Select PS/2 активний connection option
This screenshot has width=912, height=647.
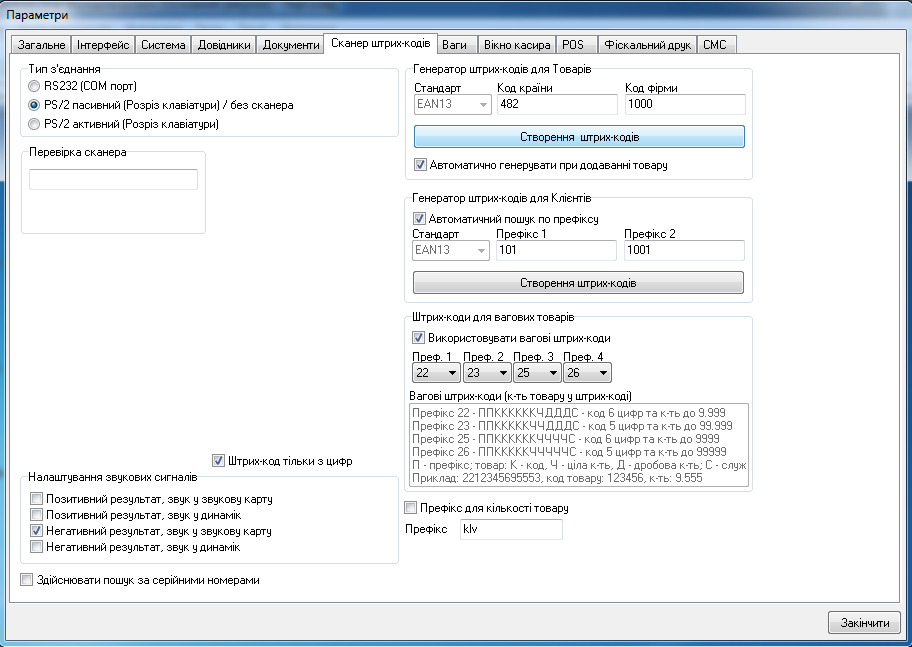click(36, 124)
